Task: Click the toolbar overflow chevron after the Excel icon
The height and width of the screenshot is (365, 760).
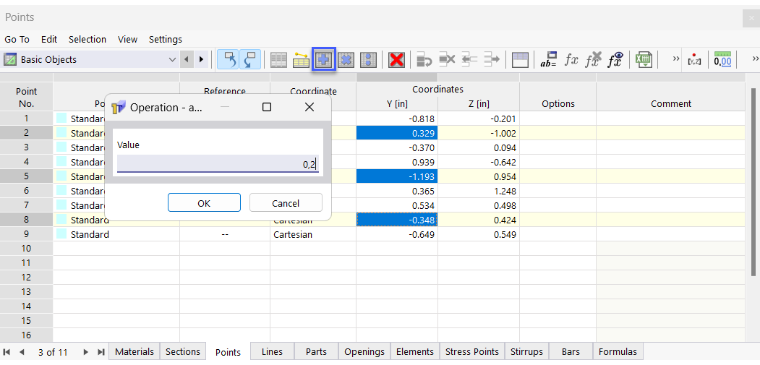Action: point(676,59)
